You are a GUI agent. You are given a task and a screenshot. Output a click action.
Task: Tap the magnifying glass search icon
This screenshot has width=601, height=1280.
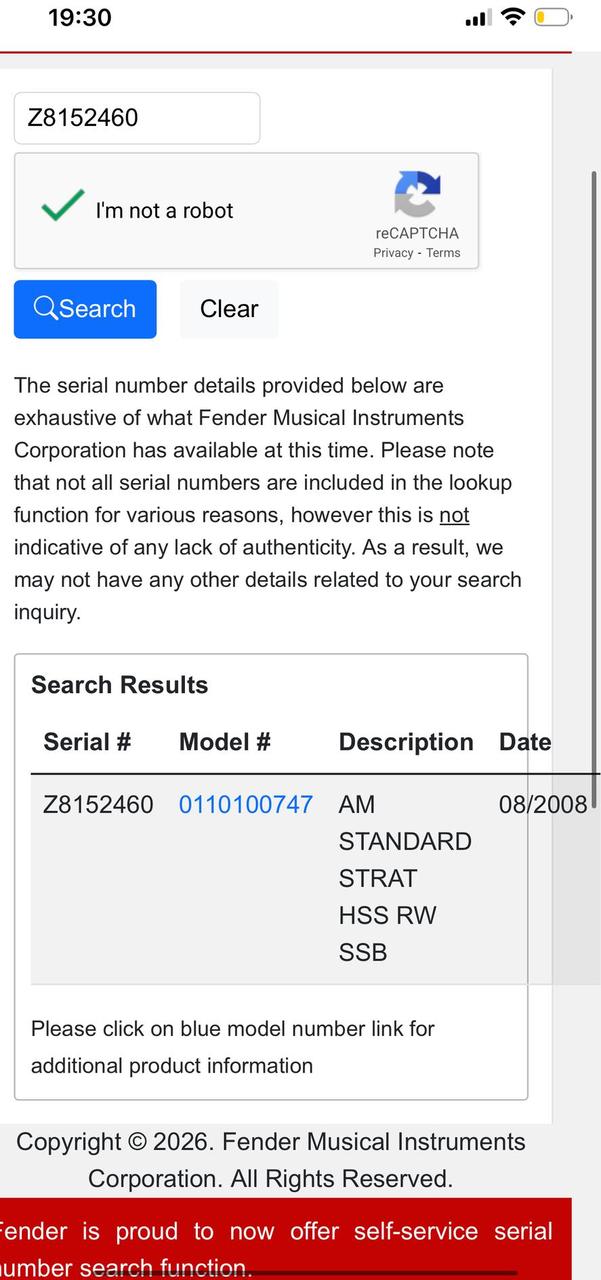point(45,308)
